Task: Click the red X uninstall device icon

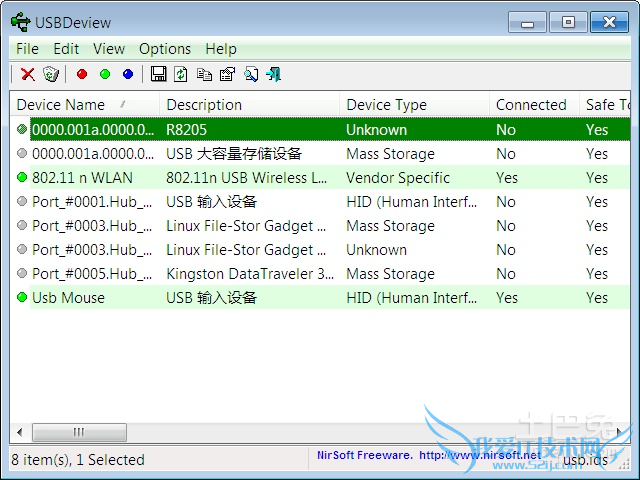Action: 28,74
